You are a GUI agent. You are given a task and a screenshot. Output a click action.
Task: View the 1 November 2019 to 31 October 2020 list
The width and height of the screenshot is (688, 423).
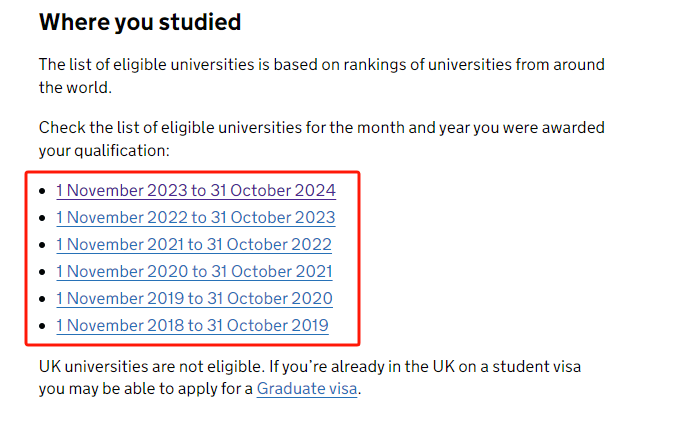[x=194, y=298]
